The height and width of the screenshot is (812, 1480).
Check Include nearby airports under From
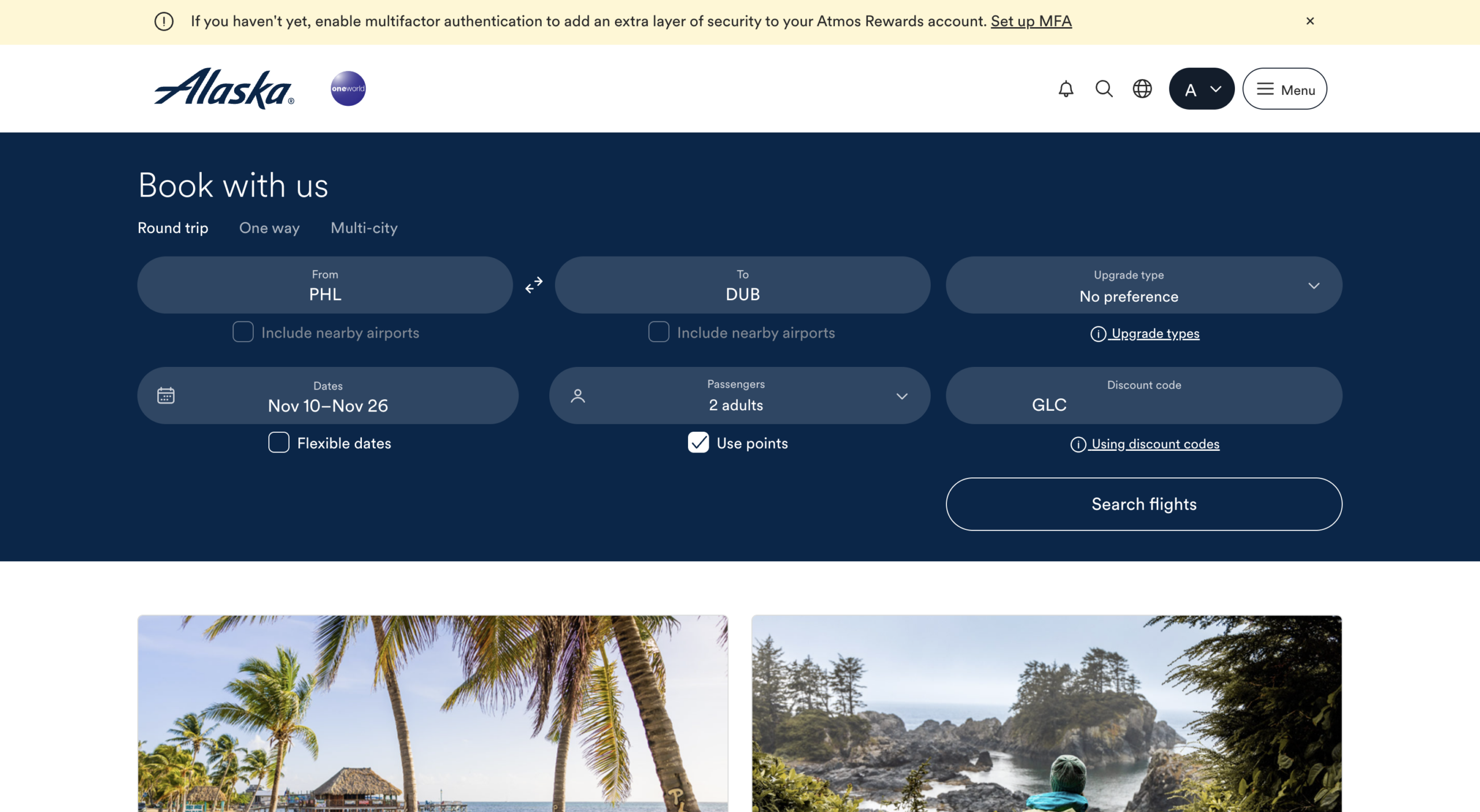click(x=243, y=332)
